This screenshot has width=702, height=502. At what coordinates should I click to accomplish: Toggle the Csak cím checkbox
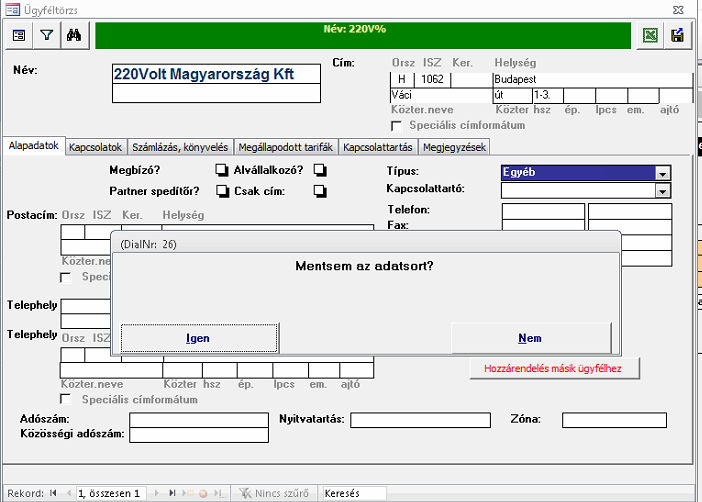pos(320,191)
